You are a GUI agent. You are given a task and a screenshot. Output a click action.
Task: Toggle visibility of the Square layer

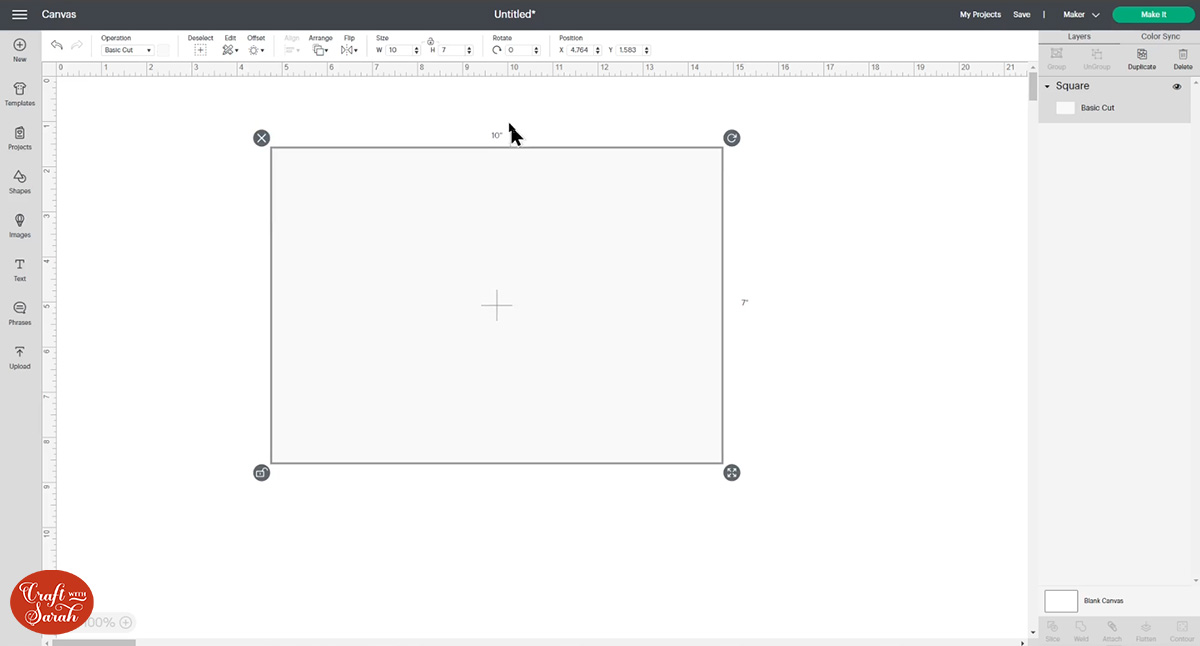click(x=1177, y=87)
